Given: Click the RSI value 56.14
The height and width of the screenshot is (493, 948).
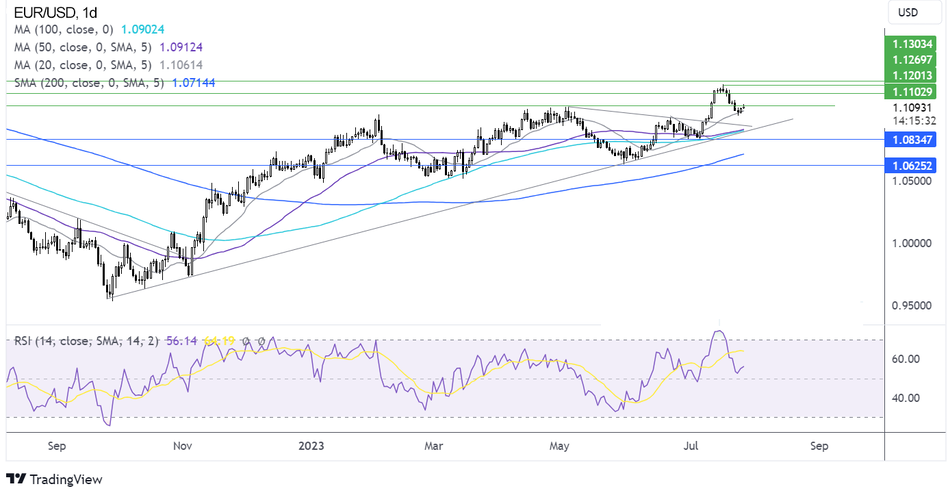Looking at the screenshot, I should (182, 341).
